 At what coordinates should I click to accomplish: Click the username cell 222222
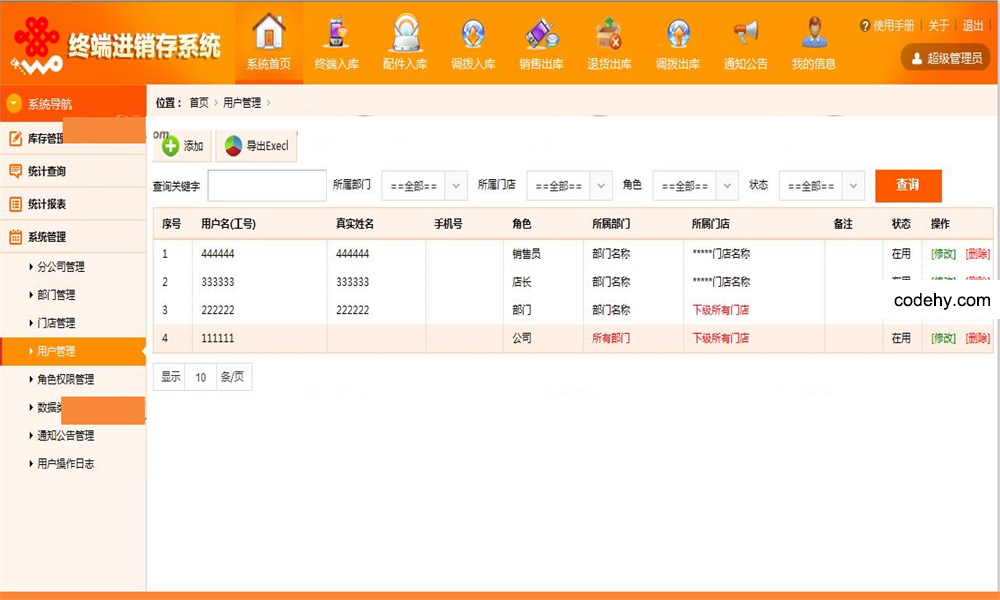(217, 310)
